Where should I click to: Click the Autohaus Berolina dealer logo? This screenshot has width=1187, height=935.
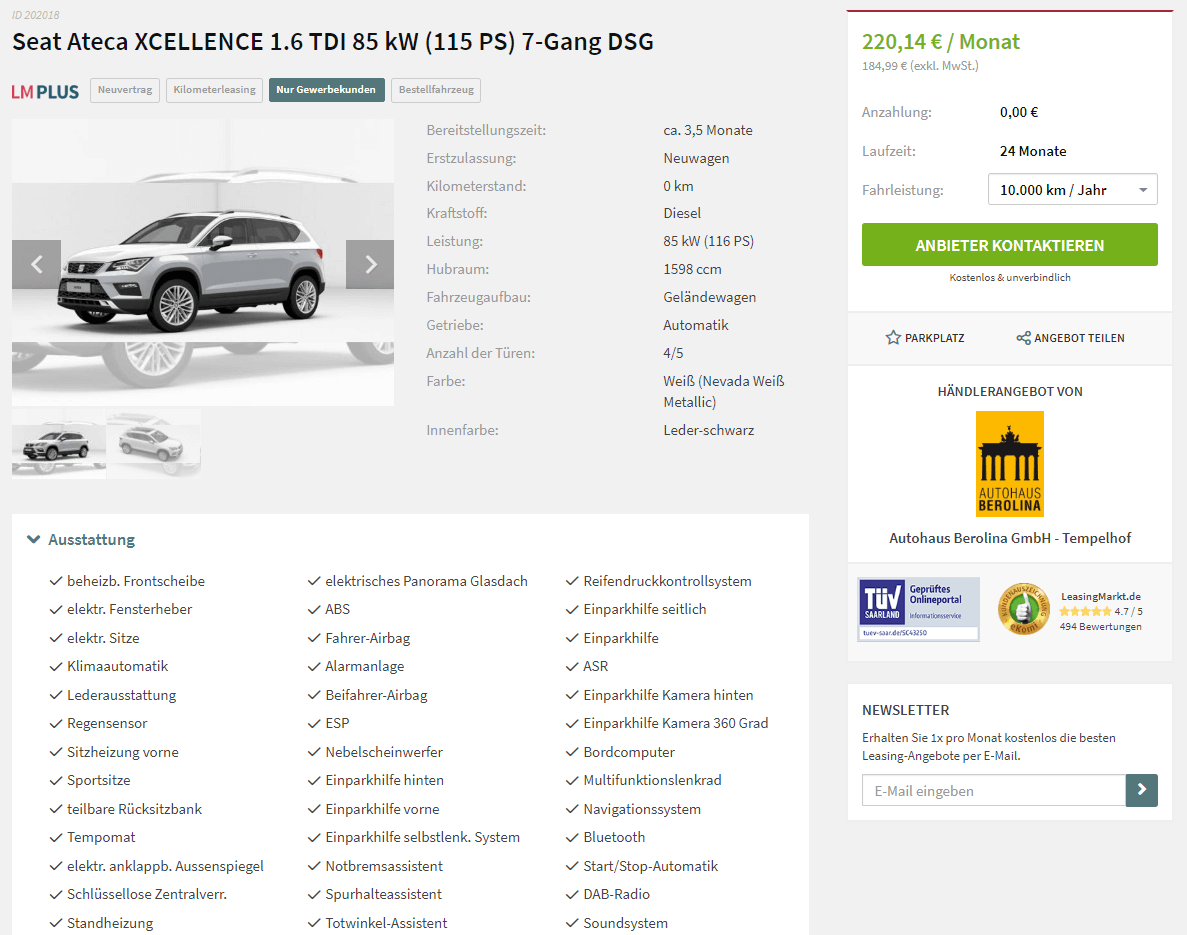1010,464
